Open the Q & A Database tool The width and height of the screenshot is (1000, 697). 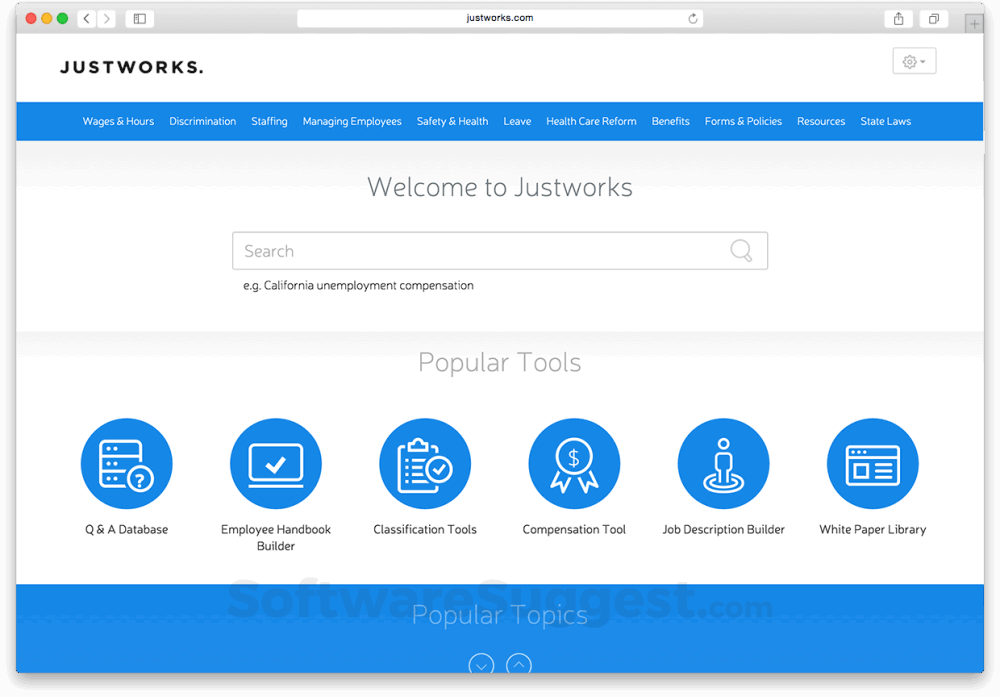coord(127,463)
